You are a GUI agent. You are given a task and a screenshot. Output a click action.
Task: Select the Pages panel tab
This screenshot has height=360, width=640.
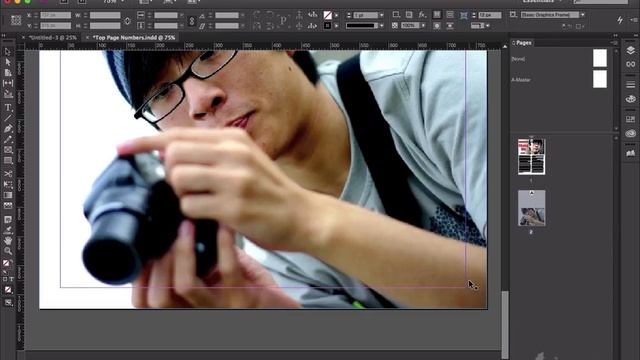point(523,42)
